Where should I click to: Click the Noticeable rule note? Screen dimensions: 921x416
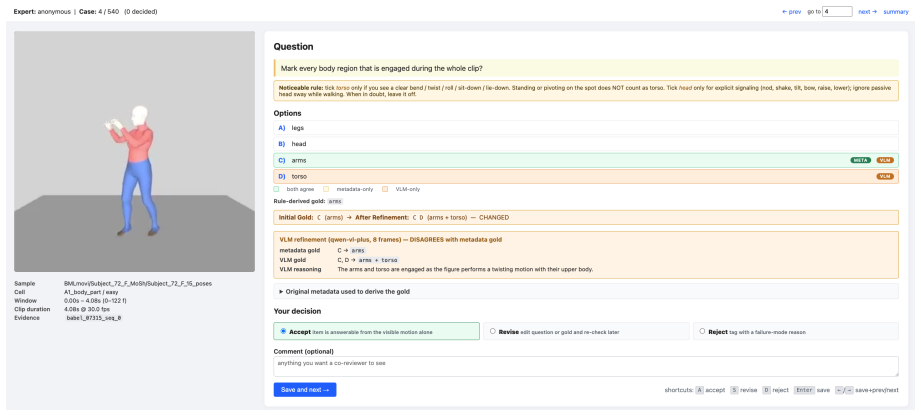586,90
